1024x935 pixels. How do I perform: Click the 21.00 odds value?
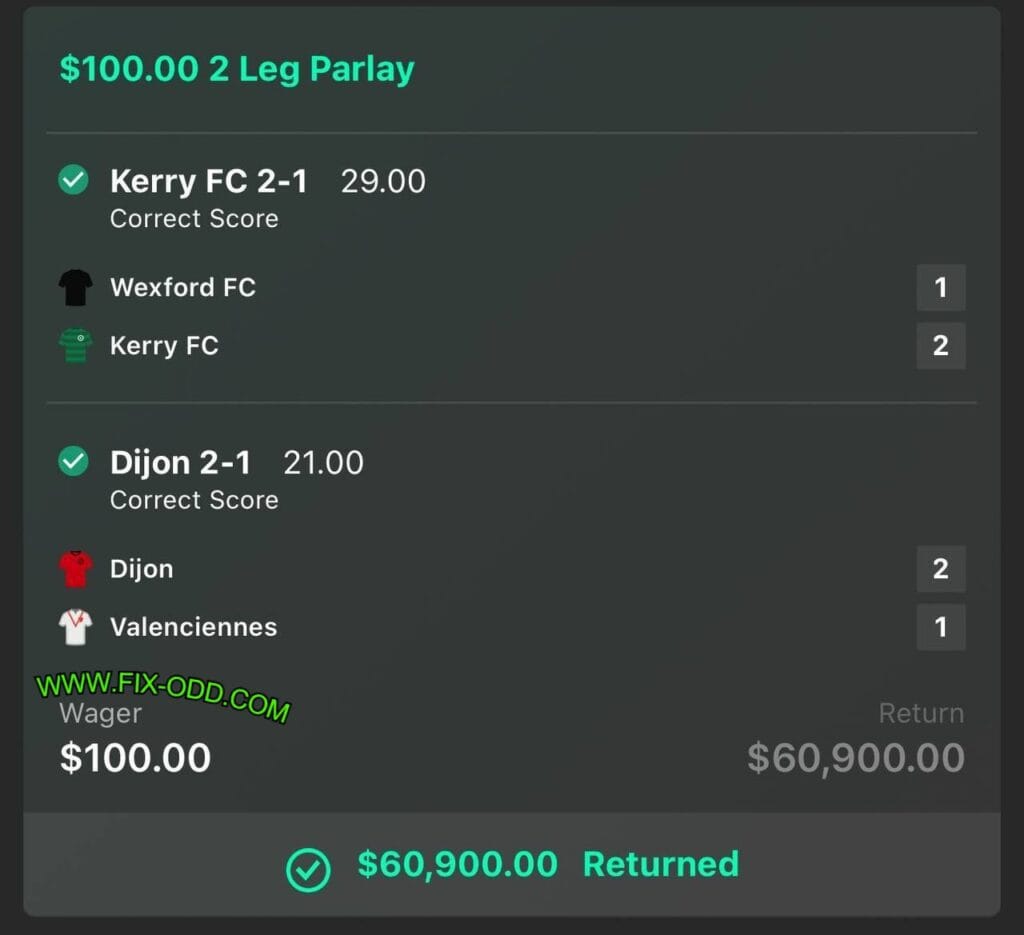[x=323, y=462]
